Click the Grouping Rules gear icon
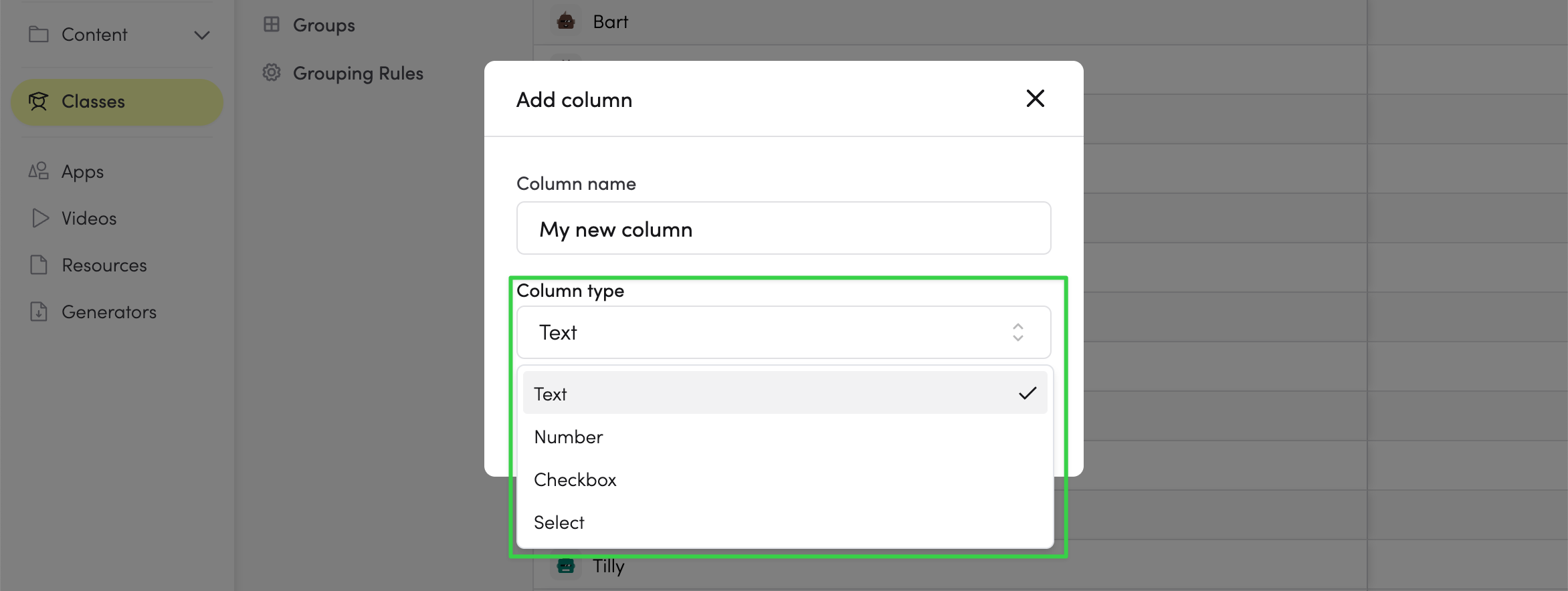Viewport: 1568px width, 591px height. pos(272,72)
